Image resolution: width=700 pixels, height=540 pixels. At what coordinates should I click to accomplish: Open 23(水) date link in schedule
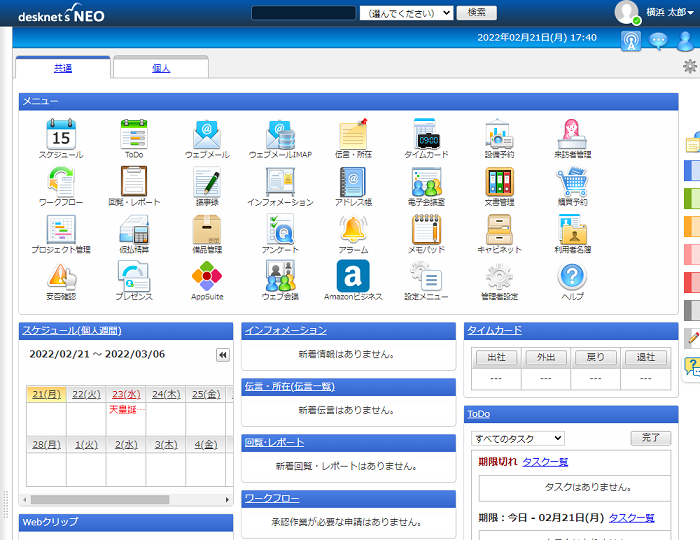click(x=126, y=394)
